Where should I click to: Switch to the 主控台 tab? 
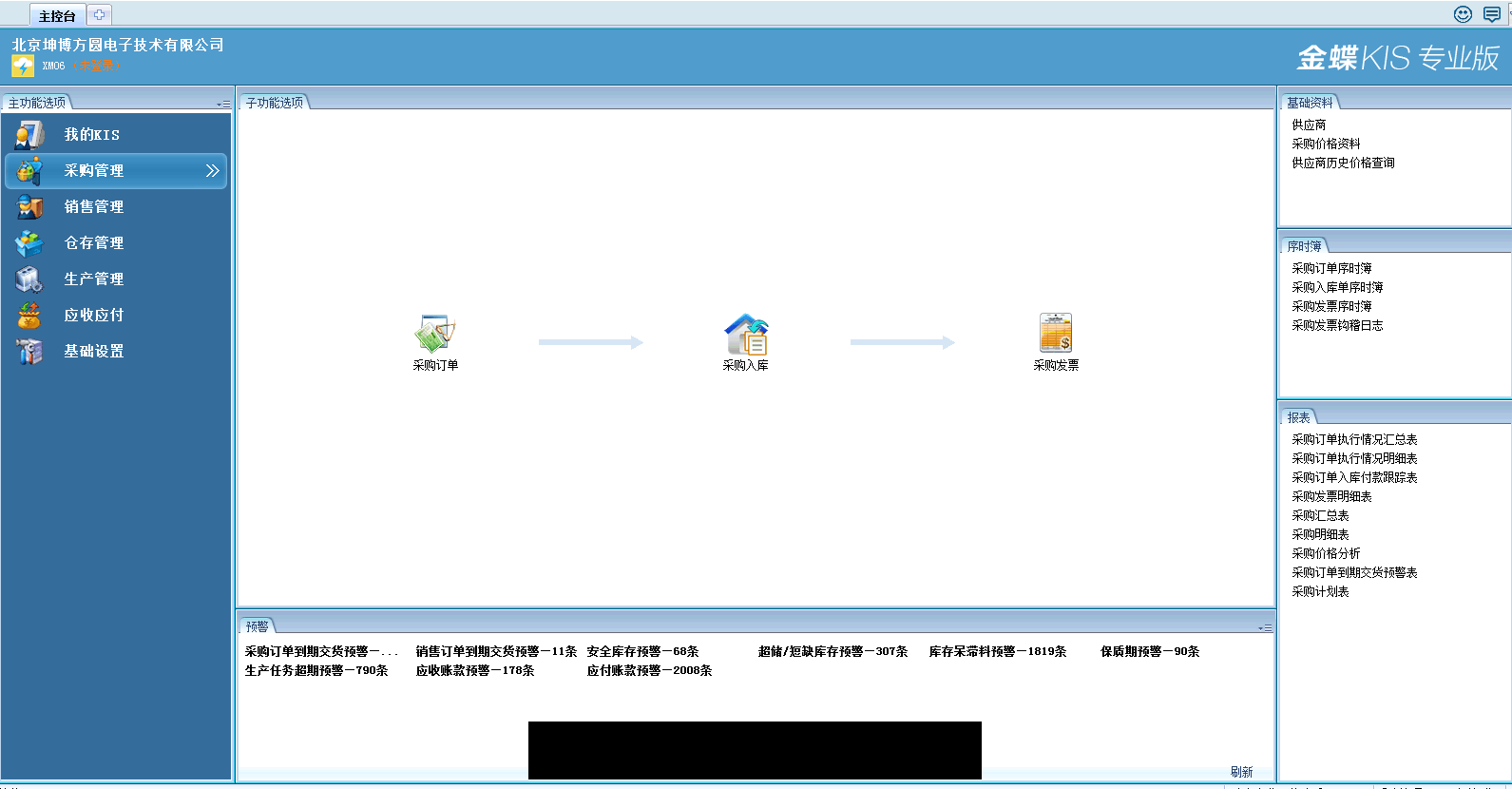coord(57,16)
